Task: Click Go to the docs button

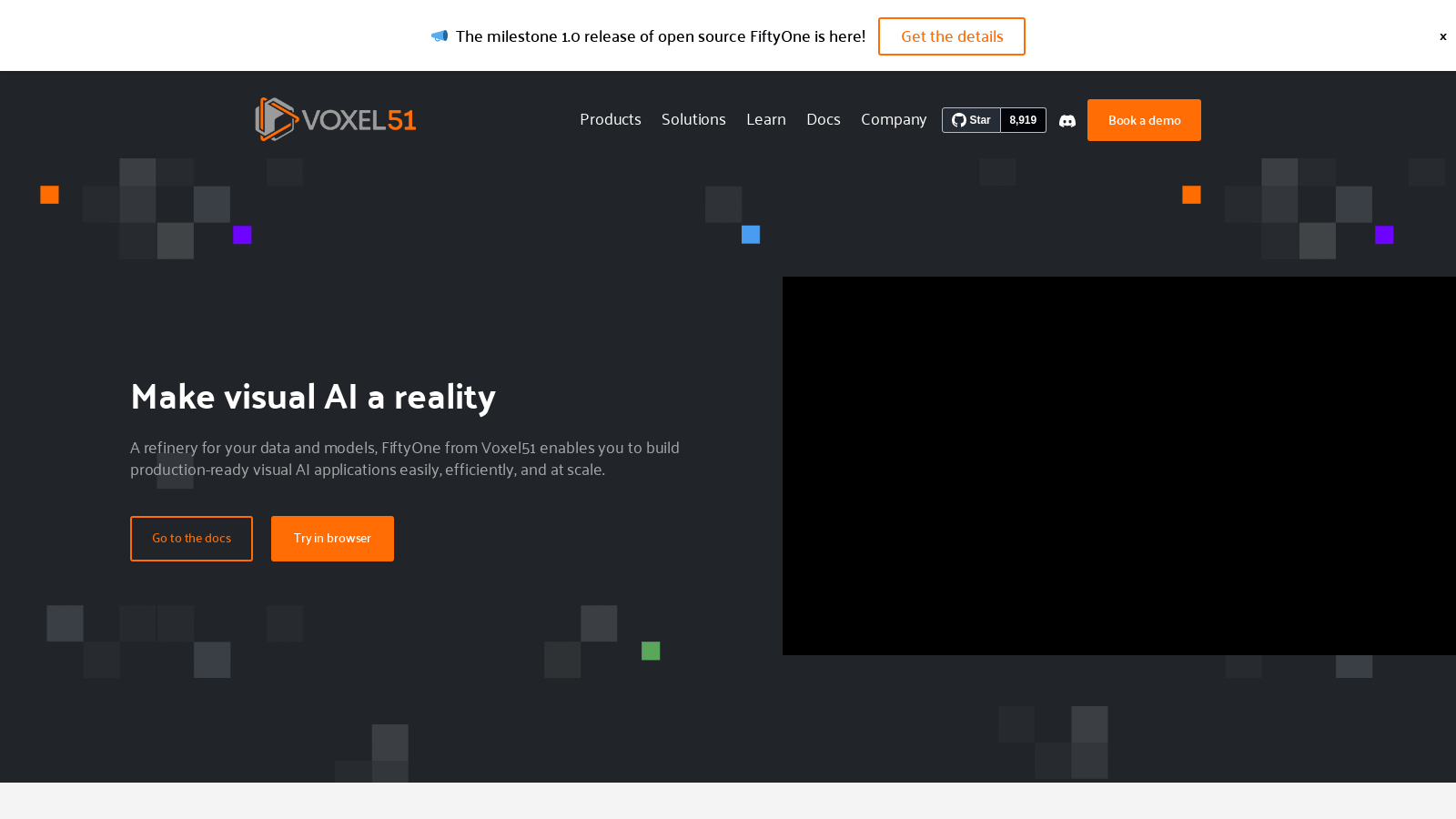Action: [x=191, y=539]
